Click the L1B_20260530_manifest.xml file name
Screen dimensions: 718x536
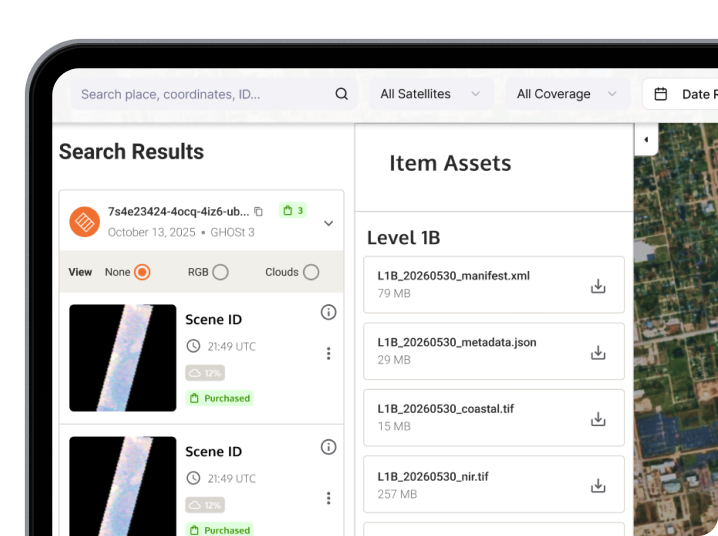[453, 276]
